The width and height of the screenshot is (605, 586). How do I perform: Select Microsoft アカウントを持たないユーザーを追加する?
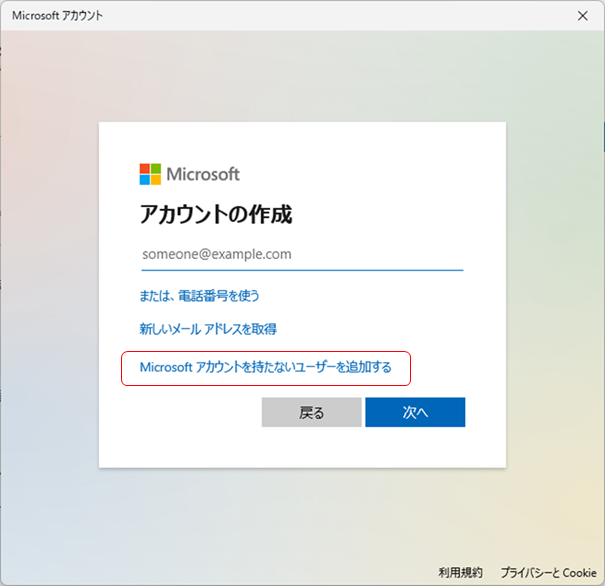(265, 368)
